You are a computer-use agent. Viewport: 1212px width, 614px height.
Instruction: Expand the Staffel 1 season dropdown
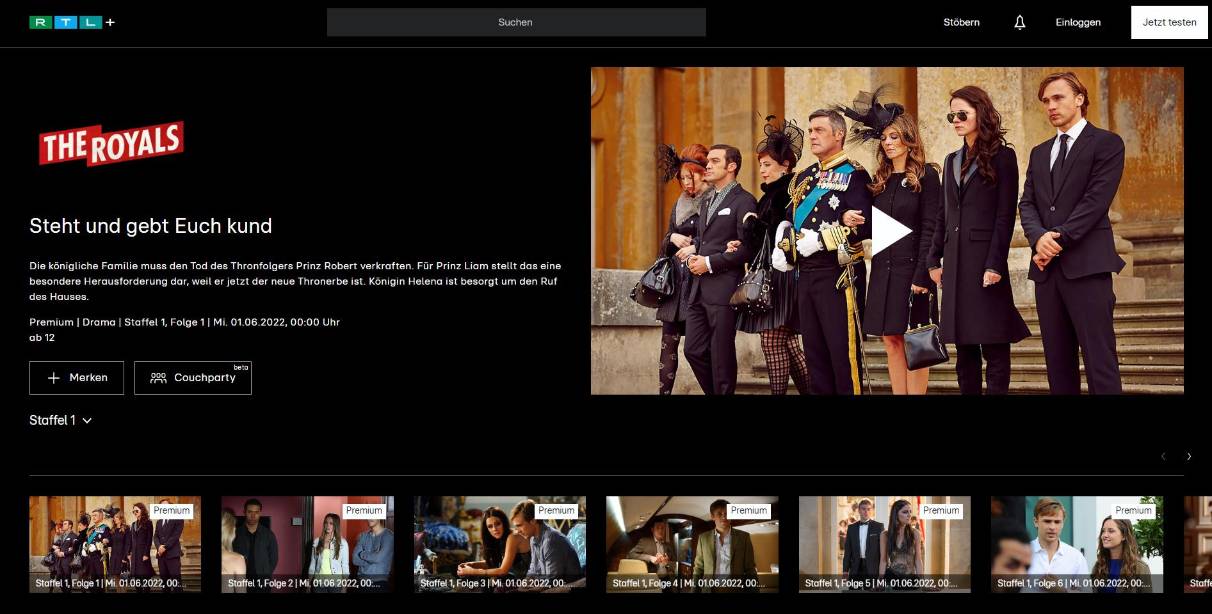pos(61,420)
